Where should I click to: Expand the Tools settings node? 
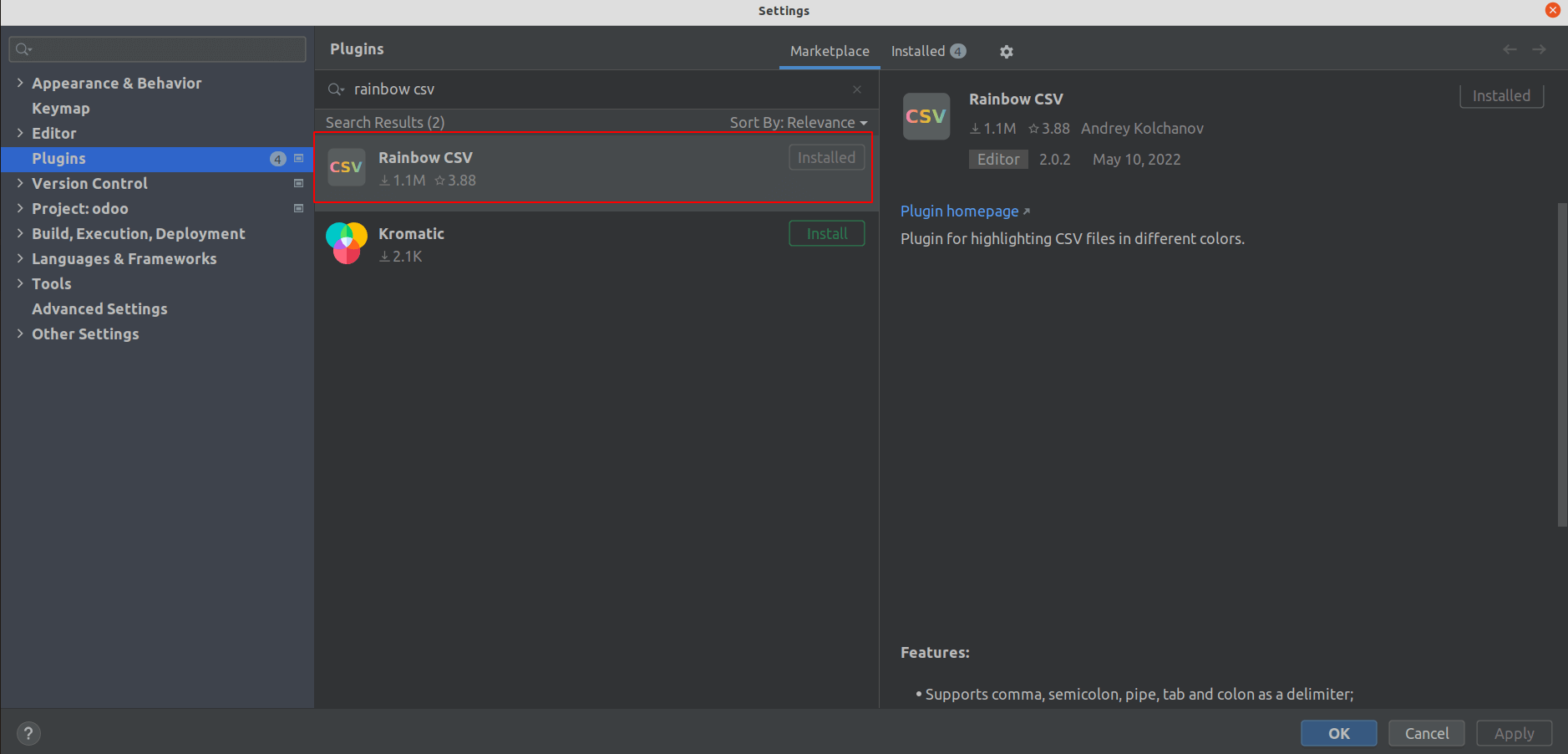point(20,283)
